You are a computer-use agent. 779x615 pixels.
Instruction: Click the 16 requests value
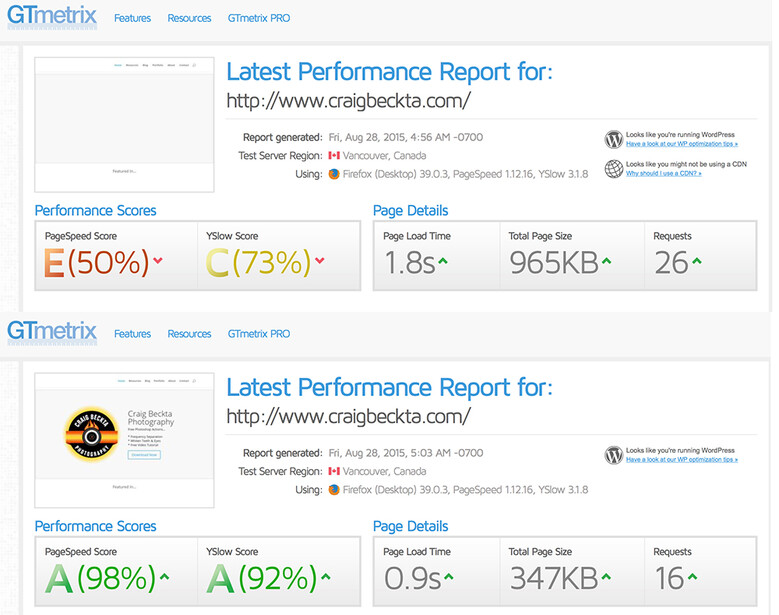tap(669, 578)
